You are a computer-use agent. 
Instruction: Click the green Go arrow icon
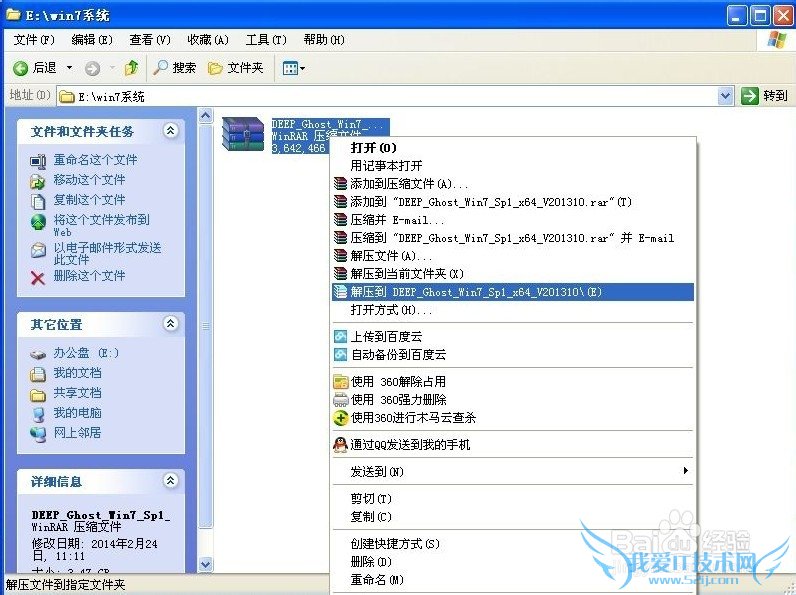(x=749, y=95)
